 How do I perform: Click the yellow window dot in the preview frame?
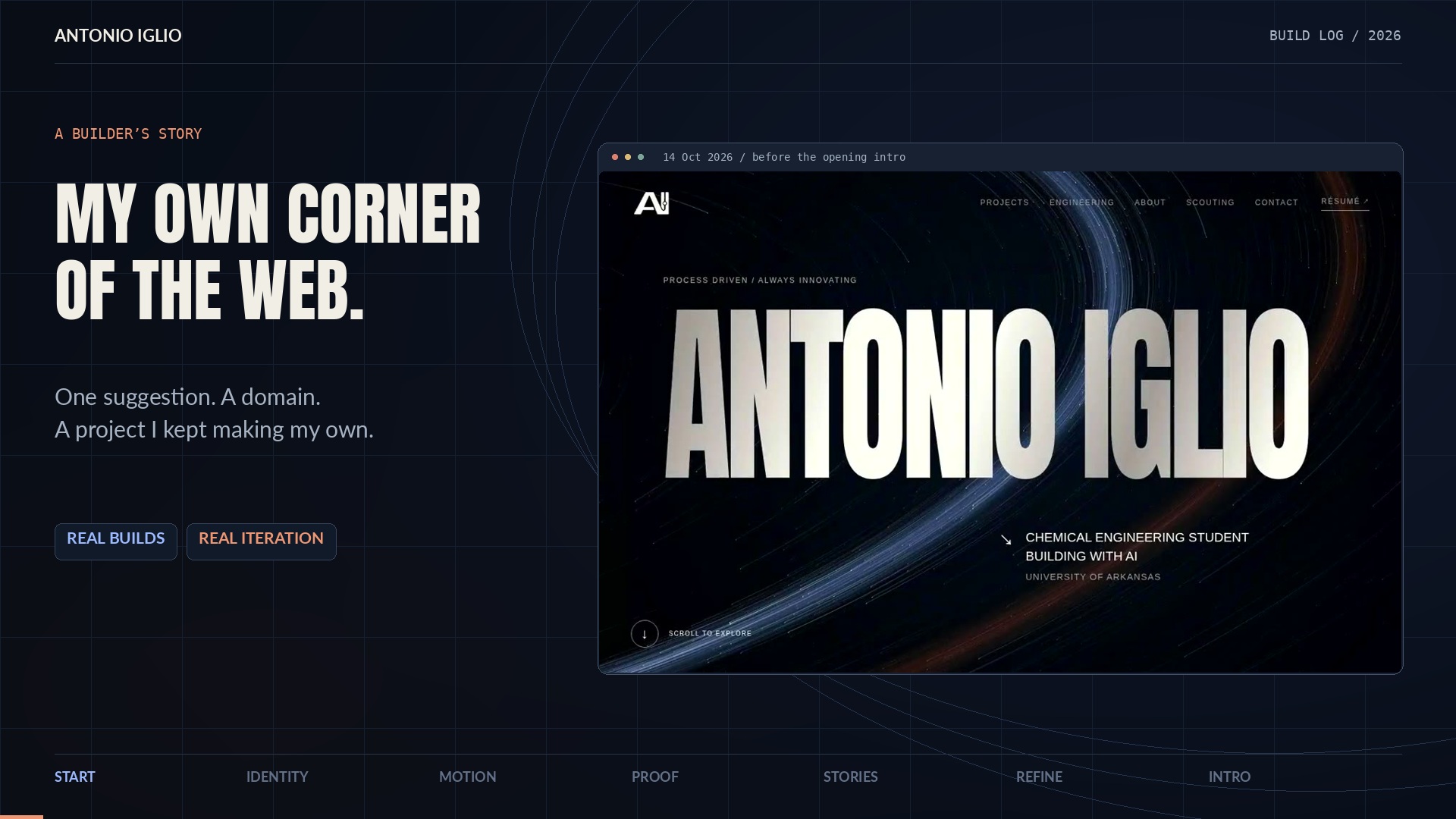[x=628, y=157]
